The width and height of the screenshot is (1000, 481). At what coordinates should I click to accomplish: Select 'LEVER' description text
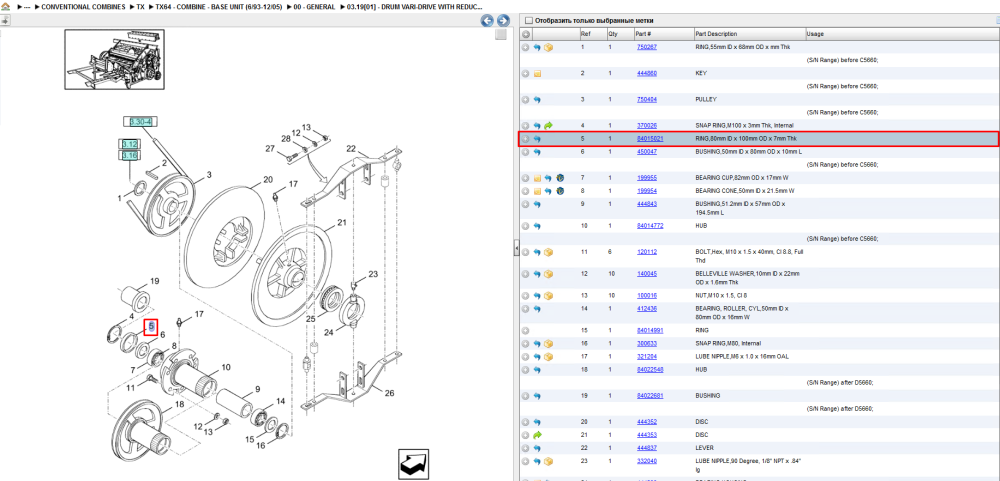[x=704, y=448]
